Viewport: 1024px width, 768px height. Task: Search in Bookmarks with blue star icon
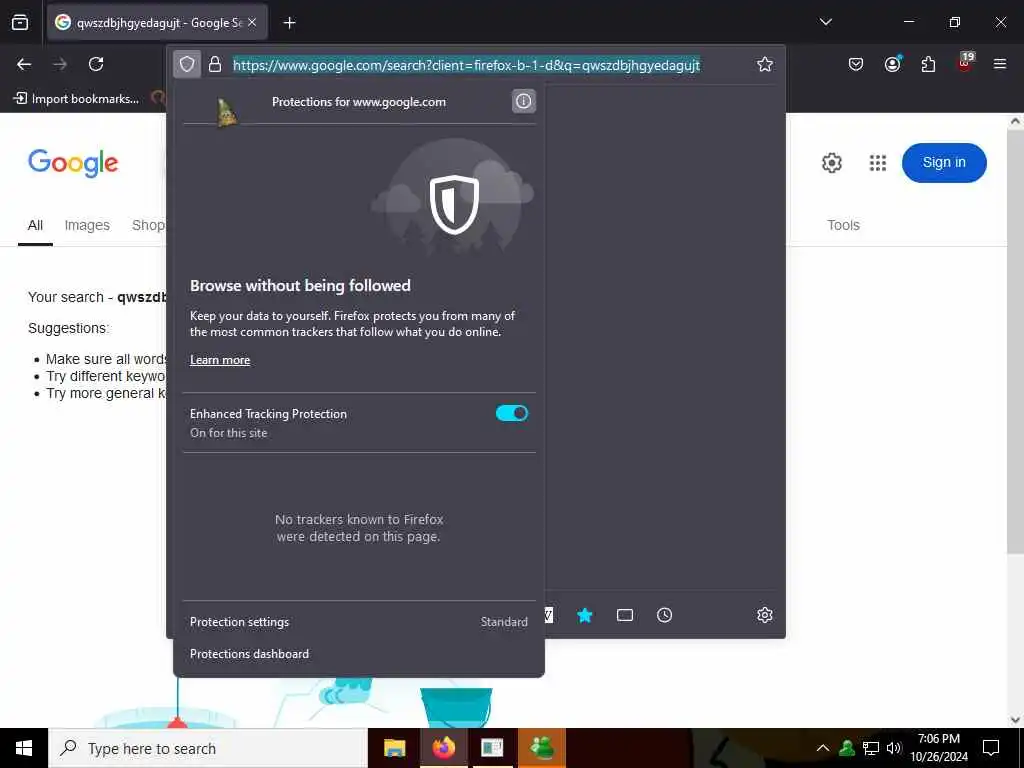(584, 615)
